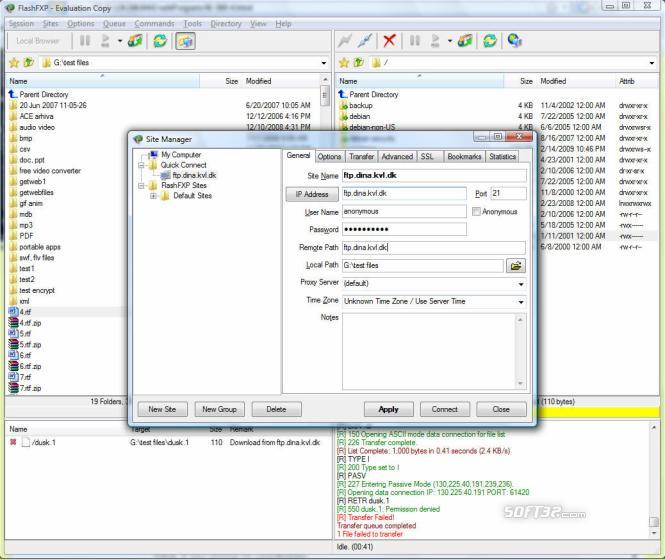Viewport: 665px width, 559px height.
Task: Open the Queue menu
Action: point(114,24)
